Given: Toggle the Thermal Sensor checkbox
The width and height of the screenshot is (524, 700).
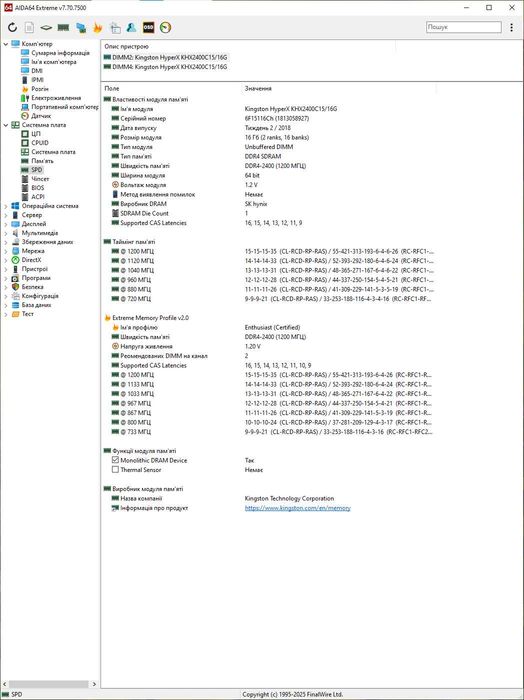Looking at the screenshot, I should pyautogui.click(x=115, y=470).
